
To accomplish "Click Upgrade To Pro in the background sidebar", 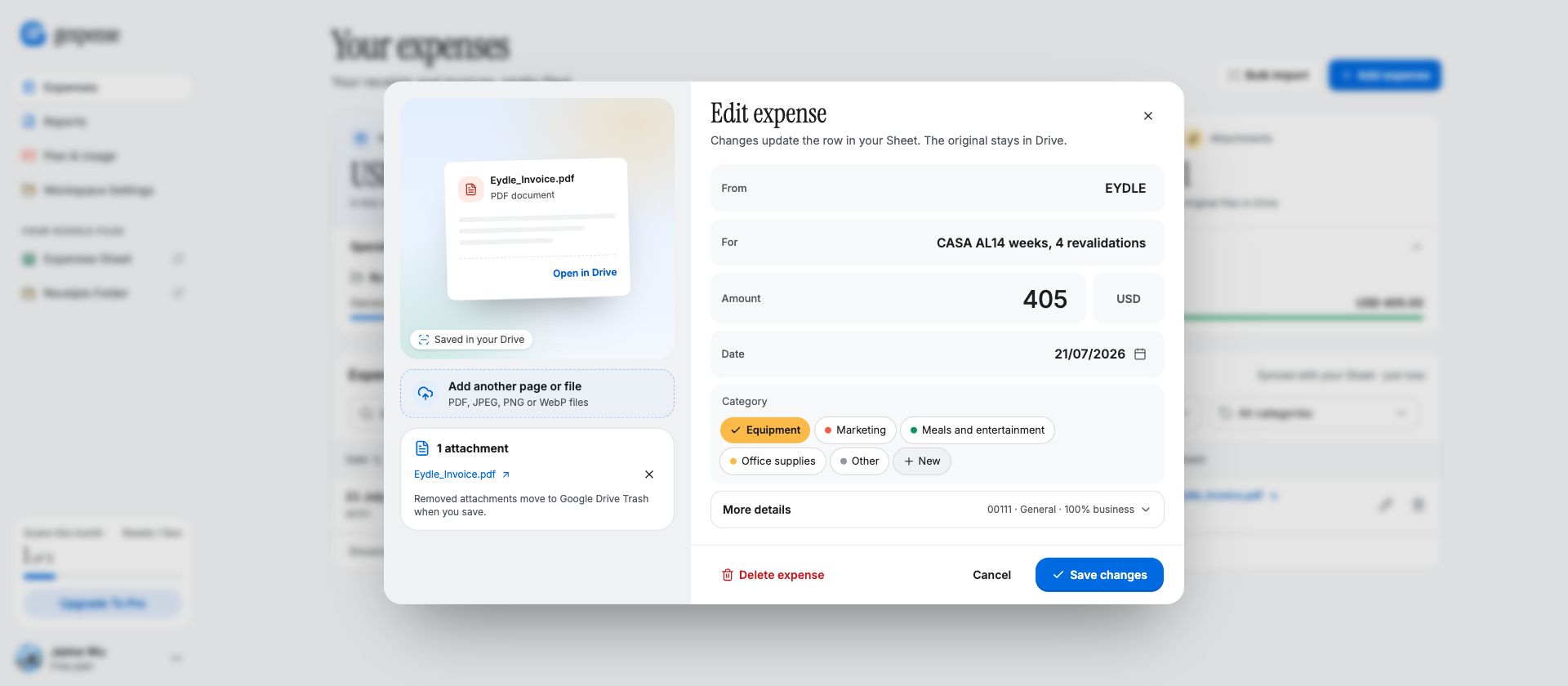I will (x=103, y=604).
